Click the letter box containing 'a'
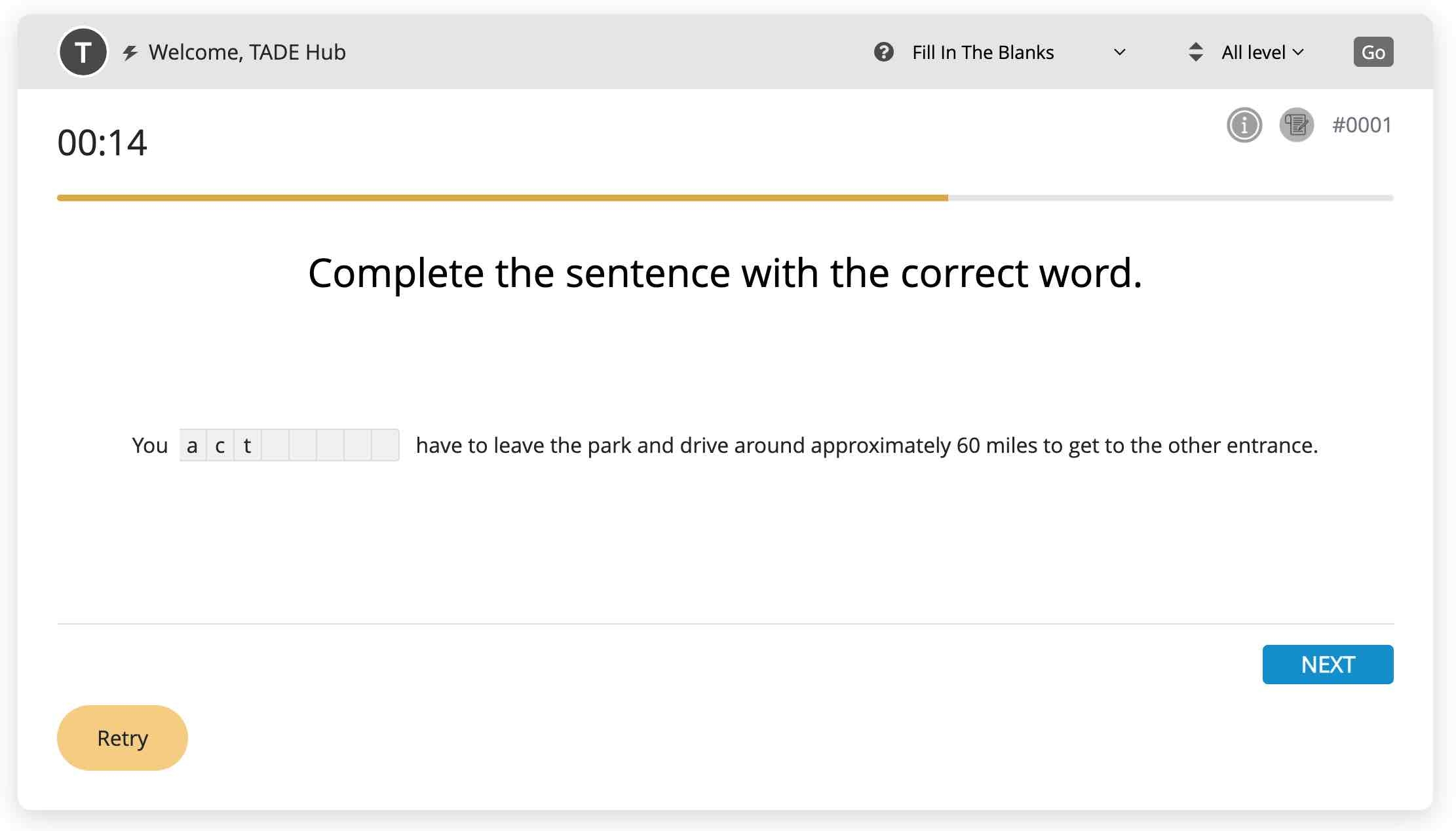1456x831 pixels. (x=192, y=445)
